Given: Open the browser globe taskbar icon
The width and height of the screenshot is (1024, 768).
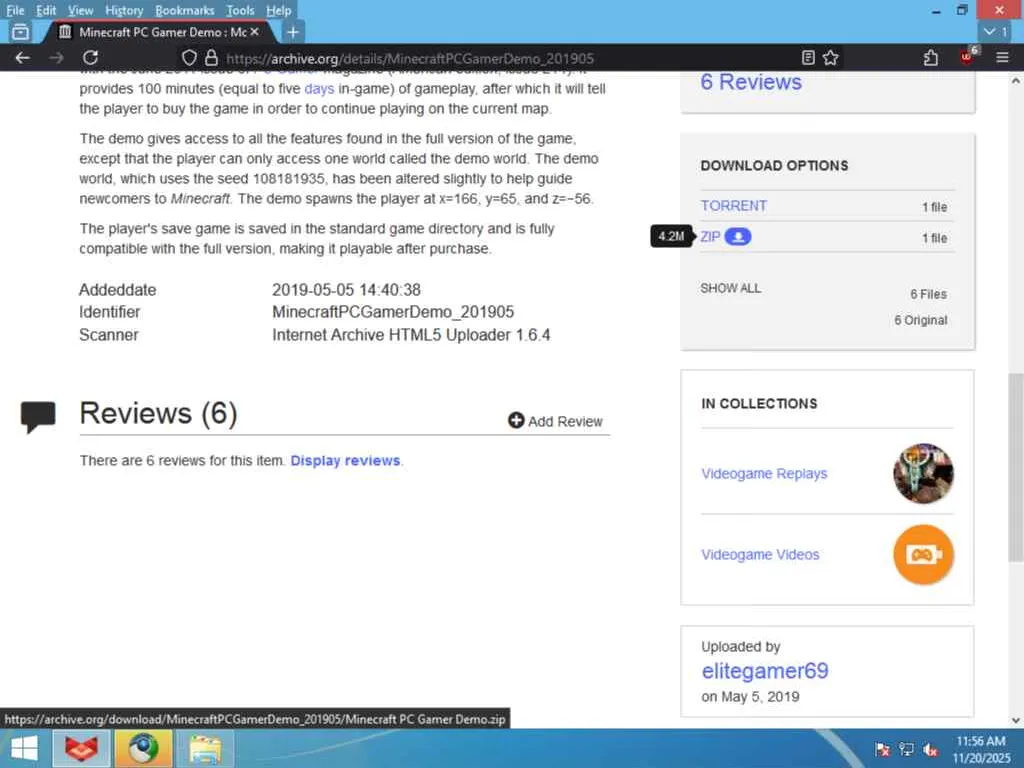Looking at the screenshot, I should (143, 748).
